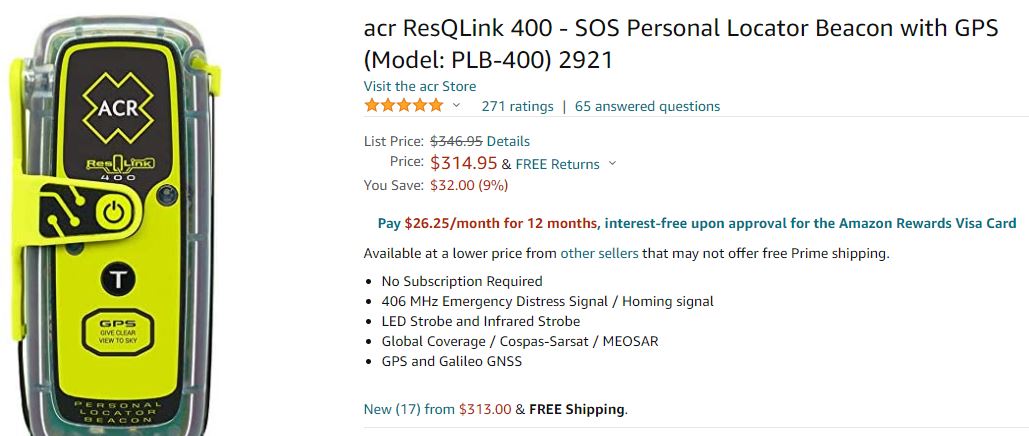Click the other sellers link
The width and height of the screenshot is (1029, 436).
point(599,253)
